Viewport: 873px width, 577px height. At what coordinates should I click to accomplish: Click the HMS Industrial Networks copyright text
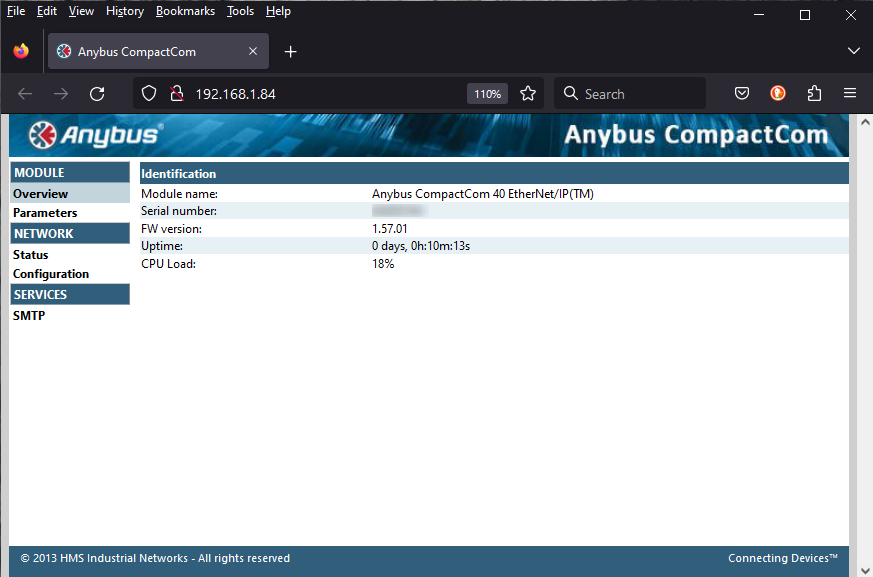pyautogui.click(x=155, y=558)
